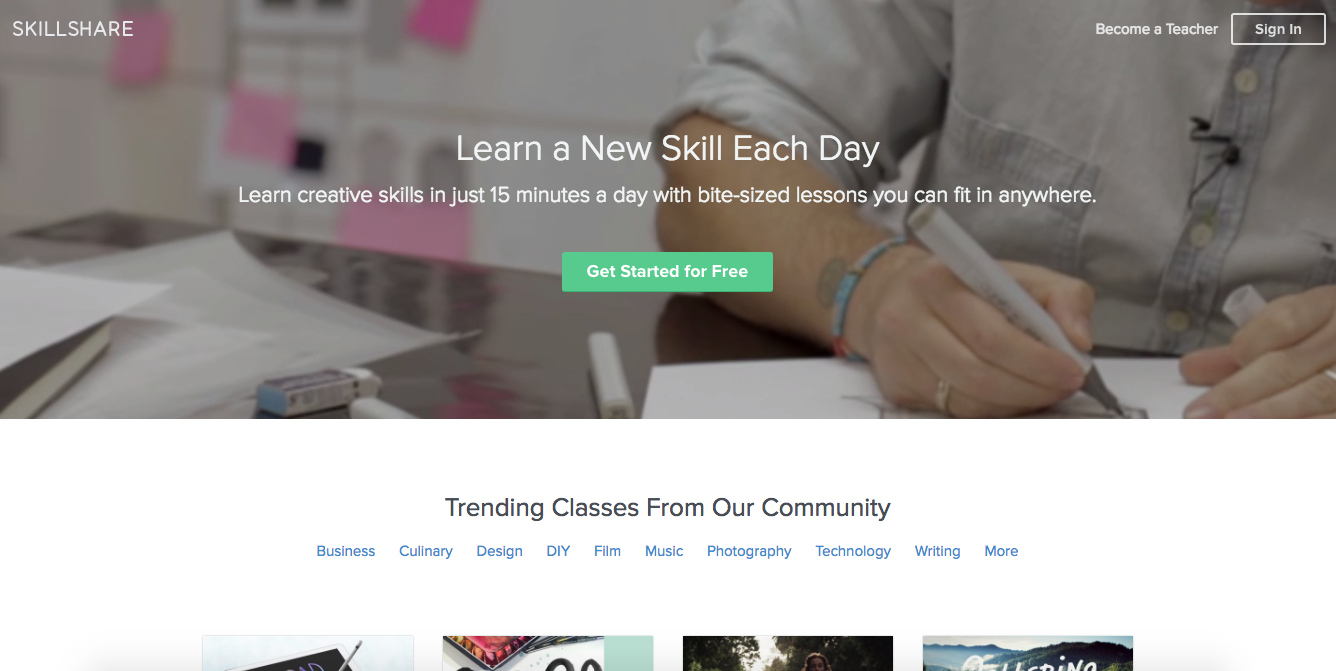Open the fourth class thumbnail with mountains

click(1028, 653)
